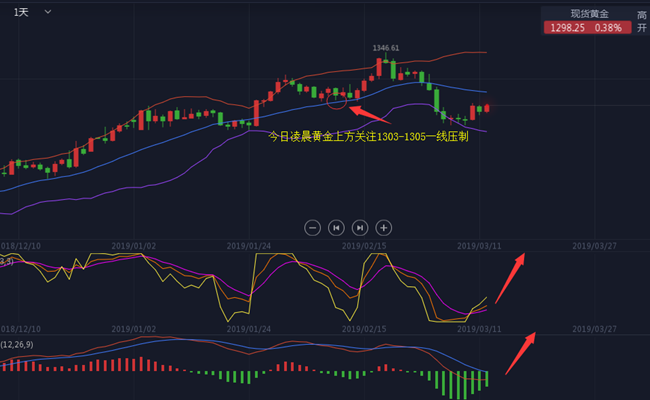This screenshot has height=400, width=650.
Task: Select 2019/01/02 date on main chart axis
Action: [x=133, y=246]
